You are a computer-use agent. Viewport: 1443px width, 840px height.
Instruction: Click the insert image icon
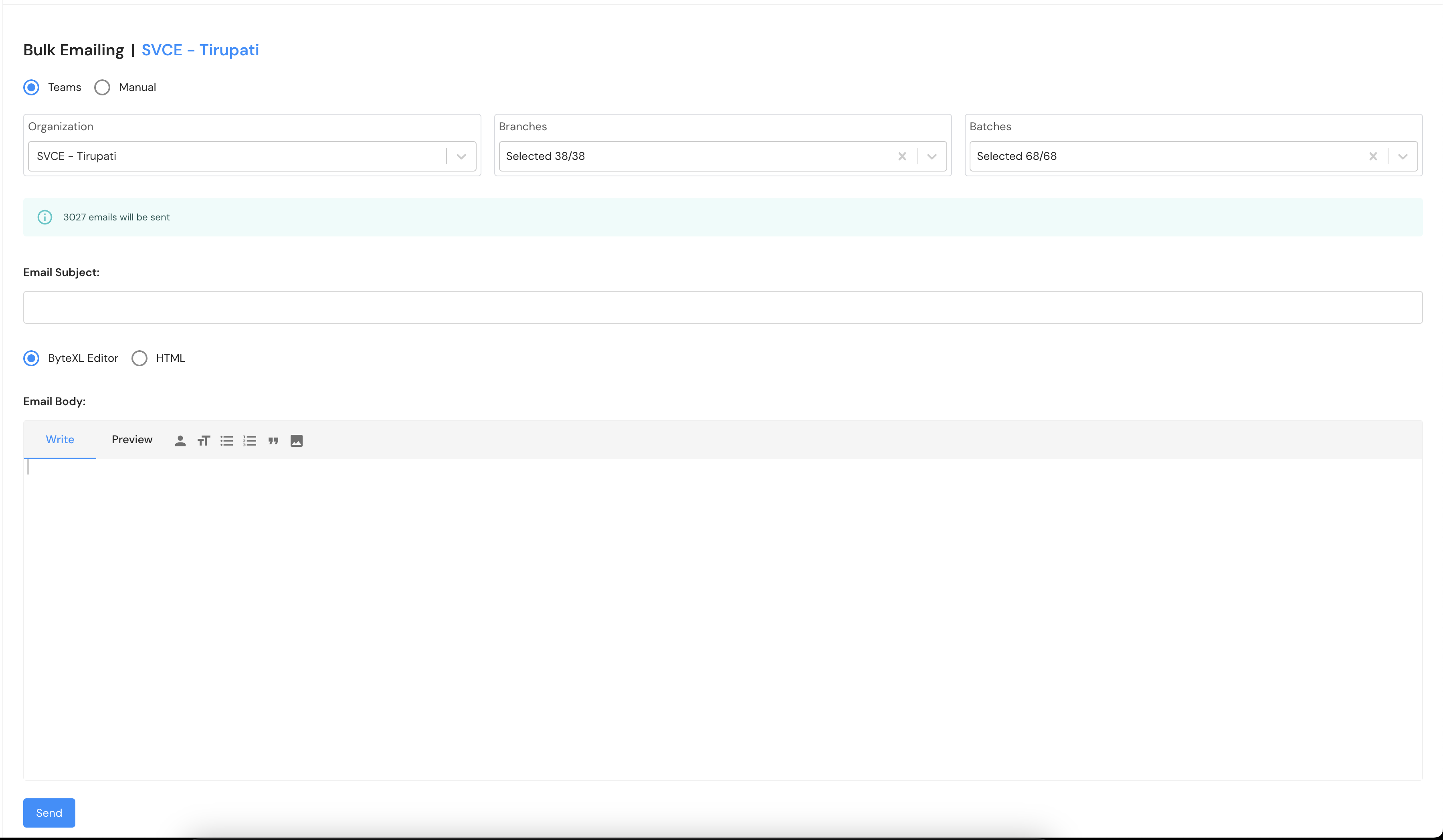(x=296, y=440)
